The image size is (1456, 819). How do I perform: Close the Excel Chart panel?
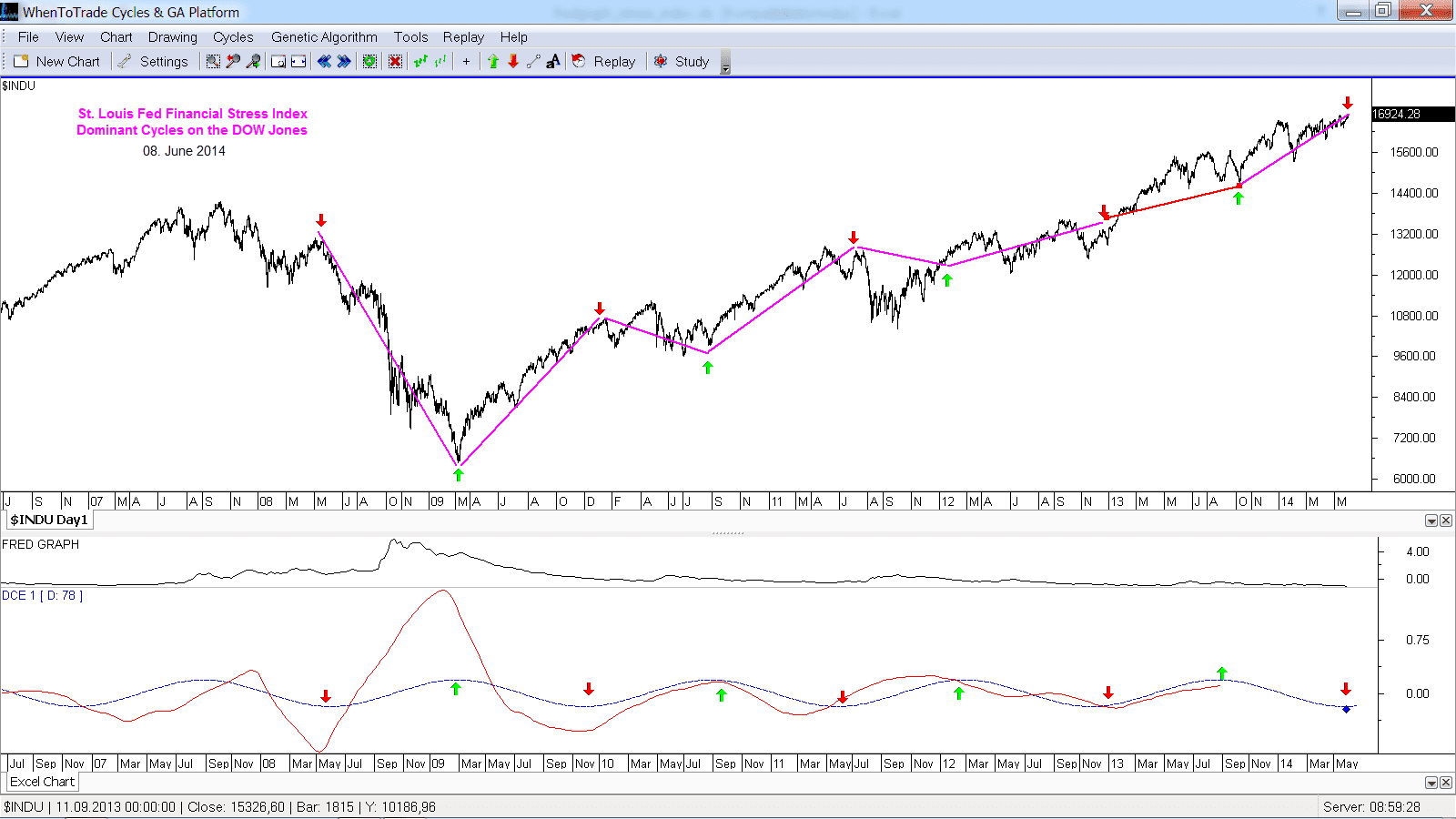(1446, 783)
